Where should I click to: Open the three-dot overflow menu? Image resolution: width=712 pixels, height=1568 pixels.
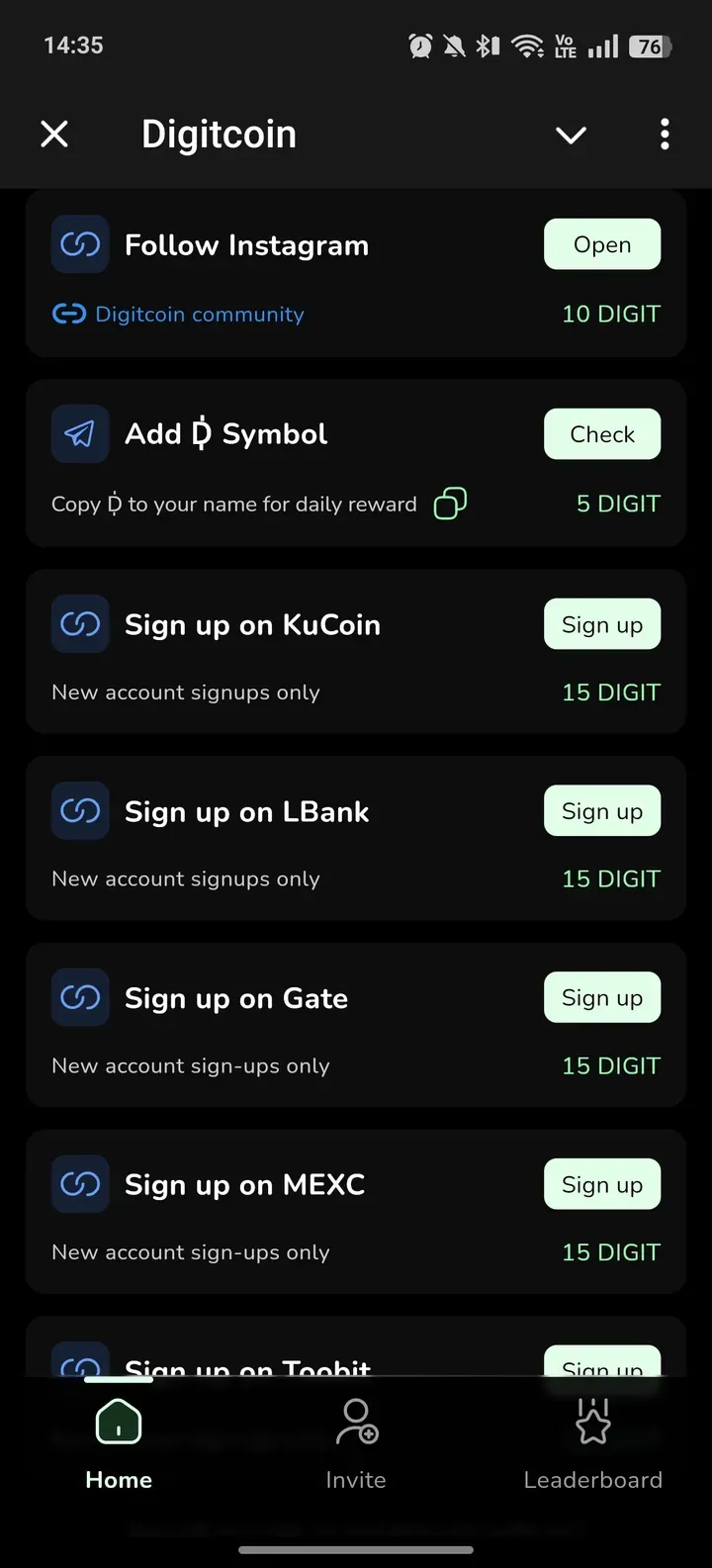coord(665,134)
